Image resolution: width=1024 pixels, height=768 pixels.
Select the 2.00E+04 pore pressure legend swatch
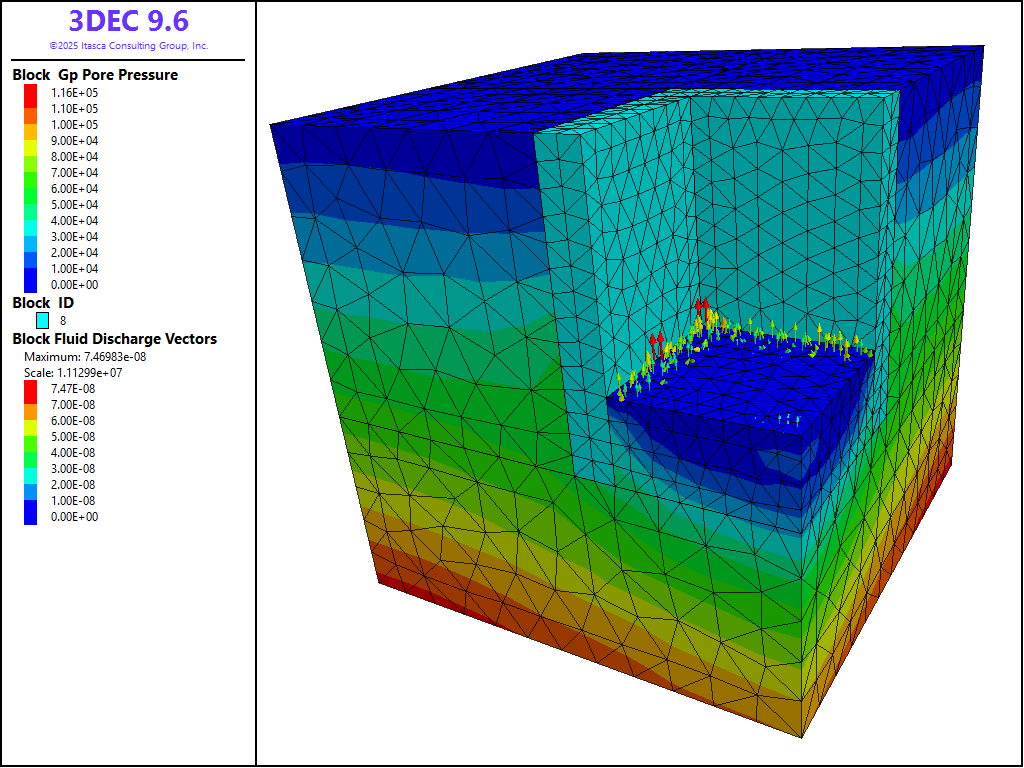pyautogui.click(x=31, y=253)
